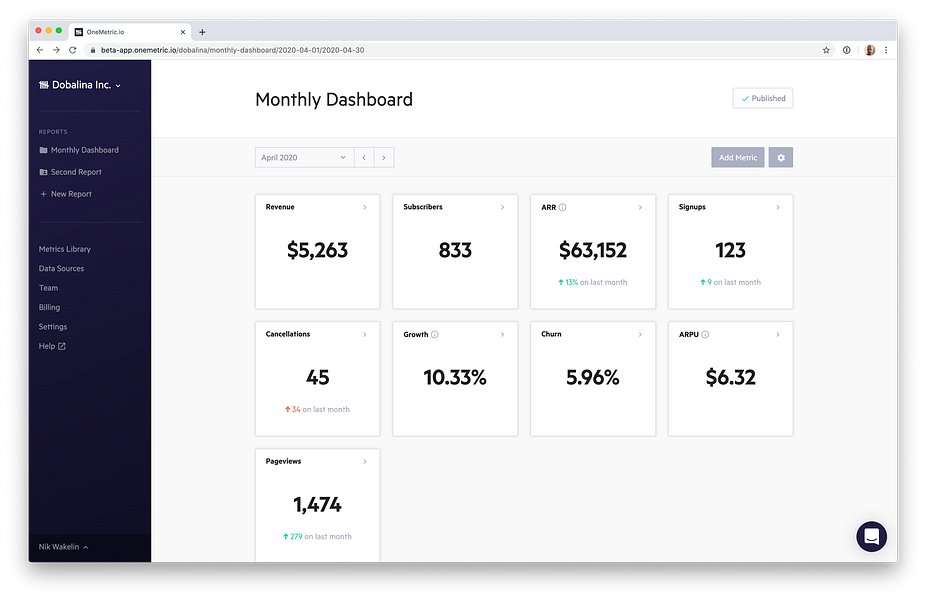This screenshot has height=600, width=926.
Task: Open the Help external link
Action: pyautogui.click(x=52, y=346)
